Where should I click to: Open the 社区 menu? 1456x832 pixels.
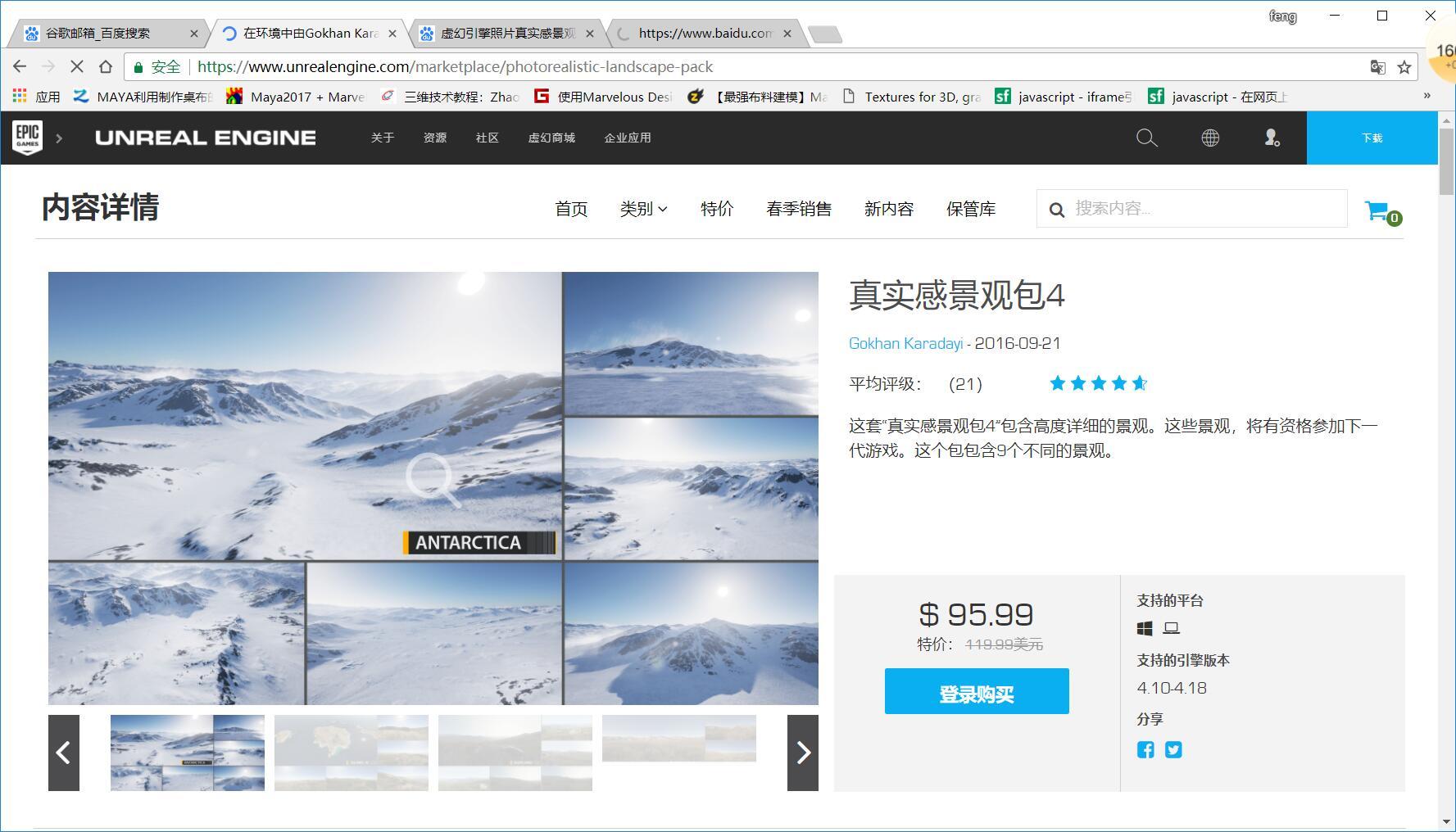click(x=488, y=138)
